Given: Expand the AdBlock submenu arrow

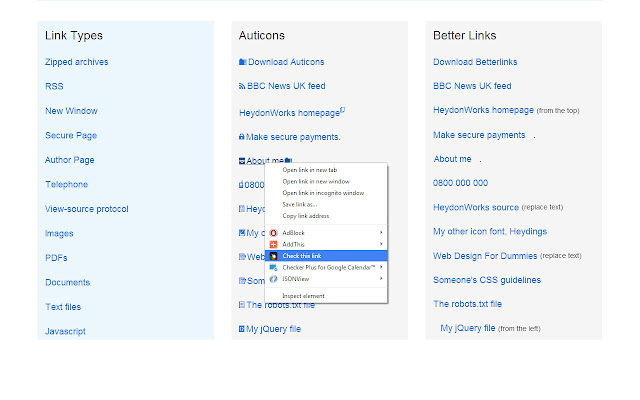Looking at the screenshot, I should pyautogui.click(x=381, y=232).
